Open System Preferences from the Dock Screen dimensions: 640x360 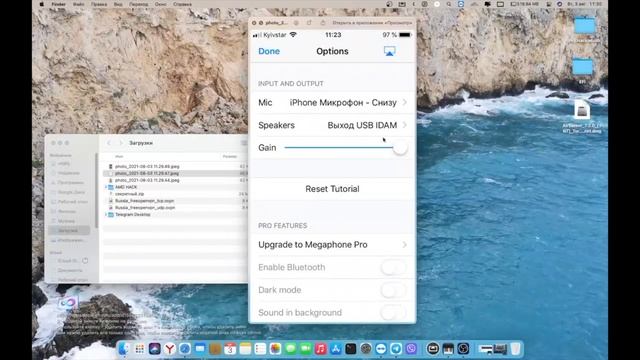366,349
